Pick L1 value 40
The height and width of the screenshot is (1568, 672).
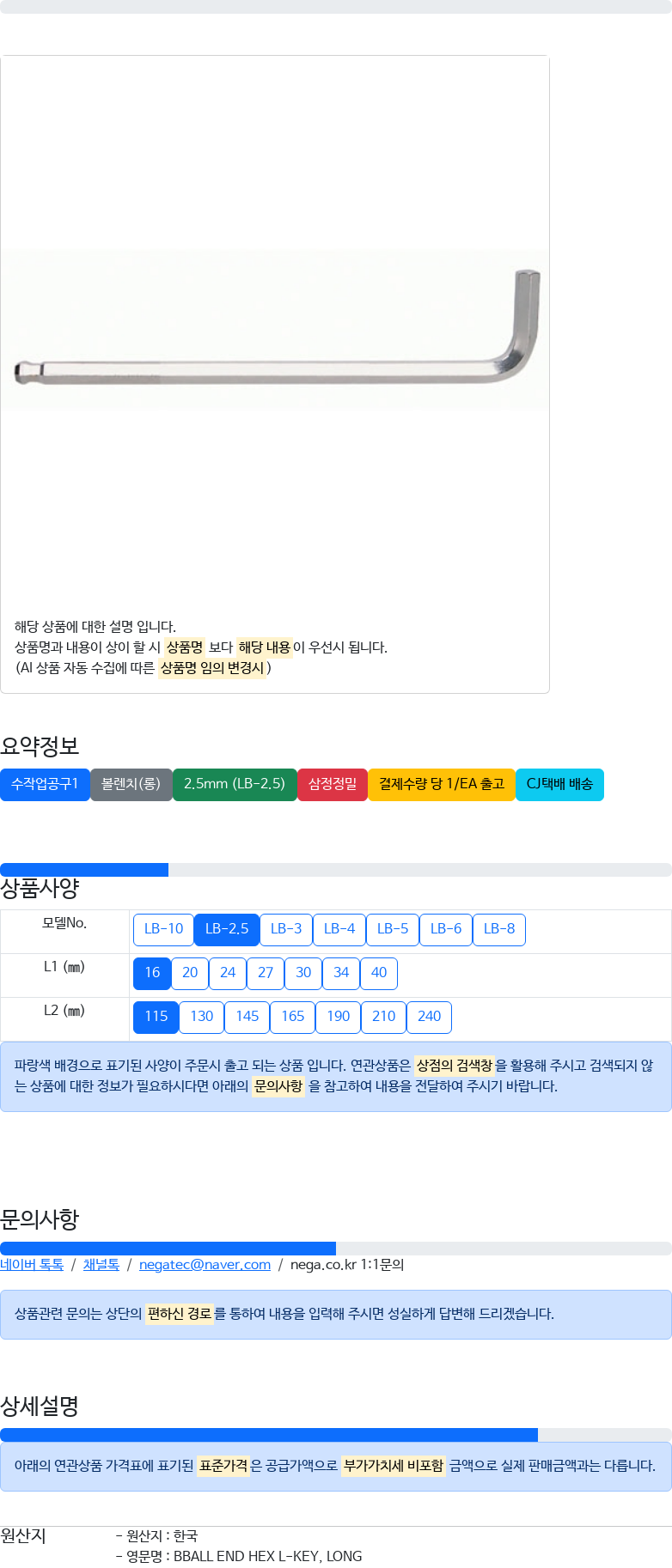click(379, 973)
